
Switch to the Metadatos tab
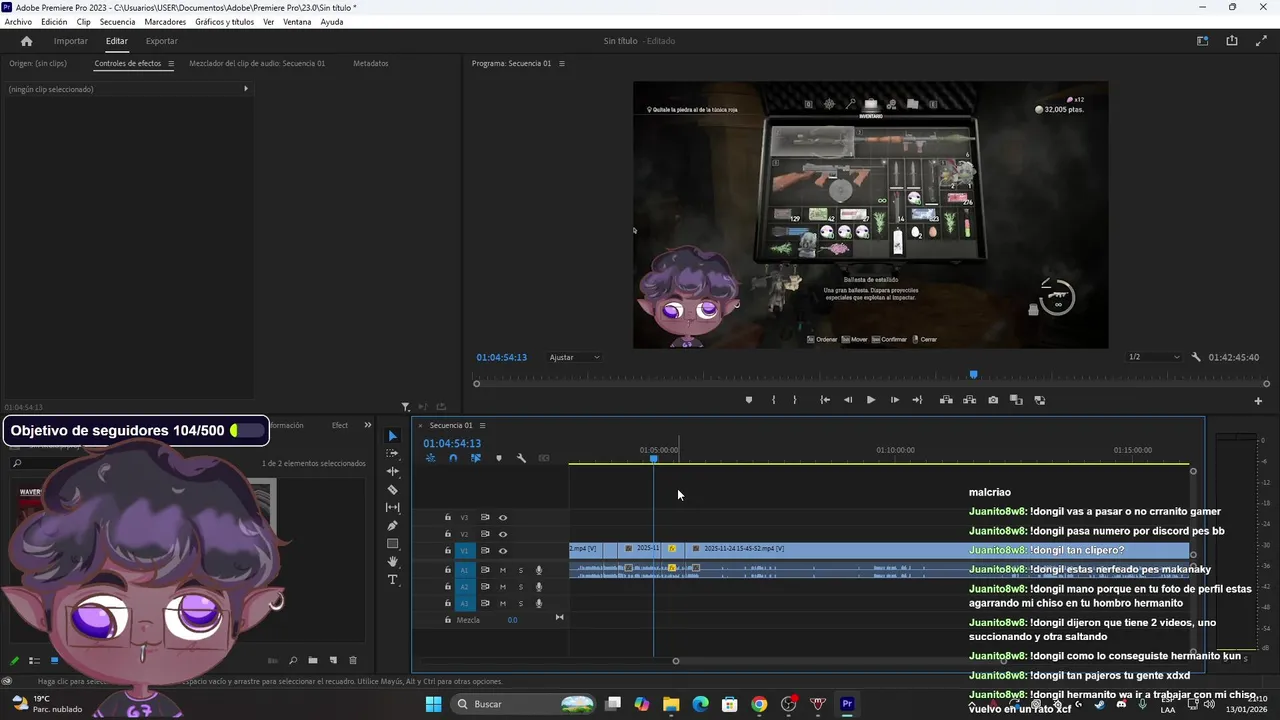click(x=371, y=63)
